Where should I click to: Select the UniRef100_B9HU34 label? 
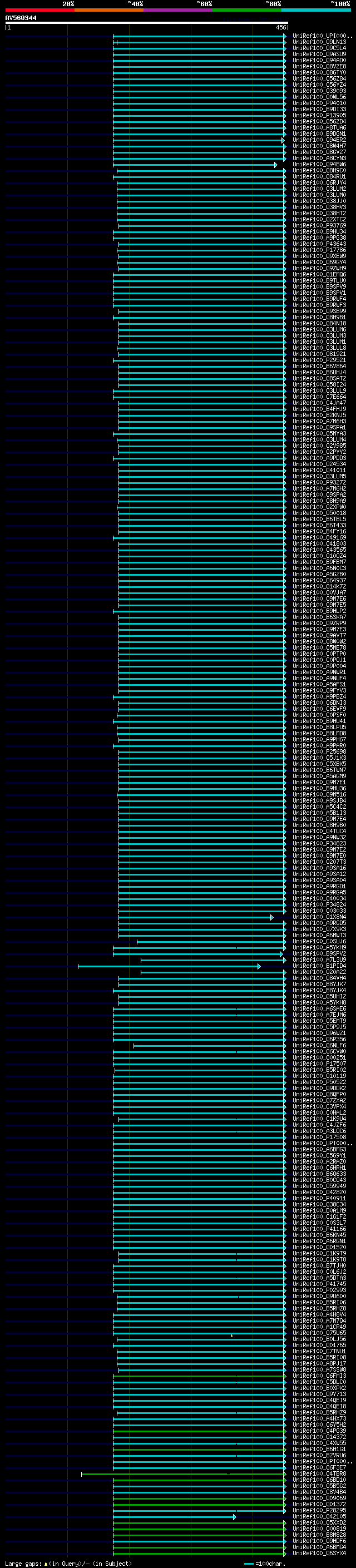pos(319,232)
